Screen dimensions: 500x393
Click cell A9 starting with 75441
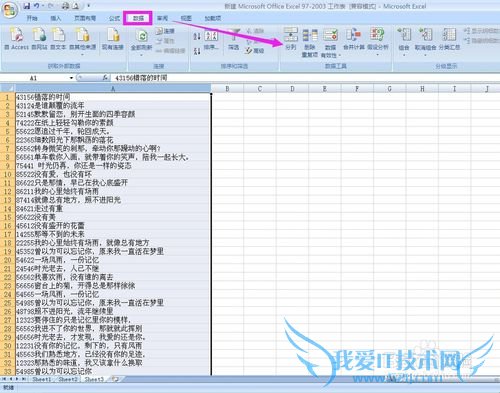[113, 166]
